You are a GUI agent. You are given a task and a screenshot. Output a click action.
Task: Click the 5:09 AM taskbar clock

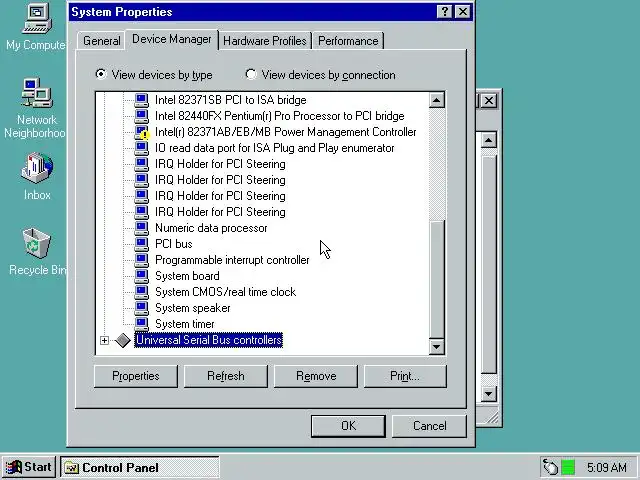click(607, 467)
